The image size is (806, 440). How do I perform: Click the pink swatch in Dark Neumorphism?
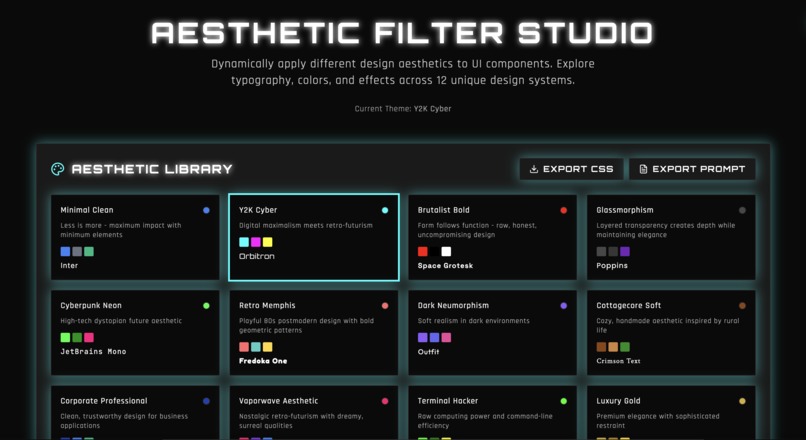tap(446, 338)
